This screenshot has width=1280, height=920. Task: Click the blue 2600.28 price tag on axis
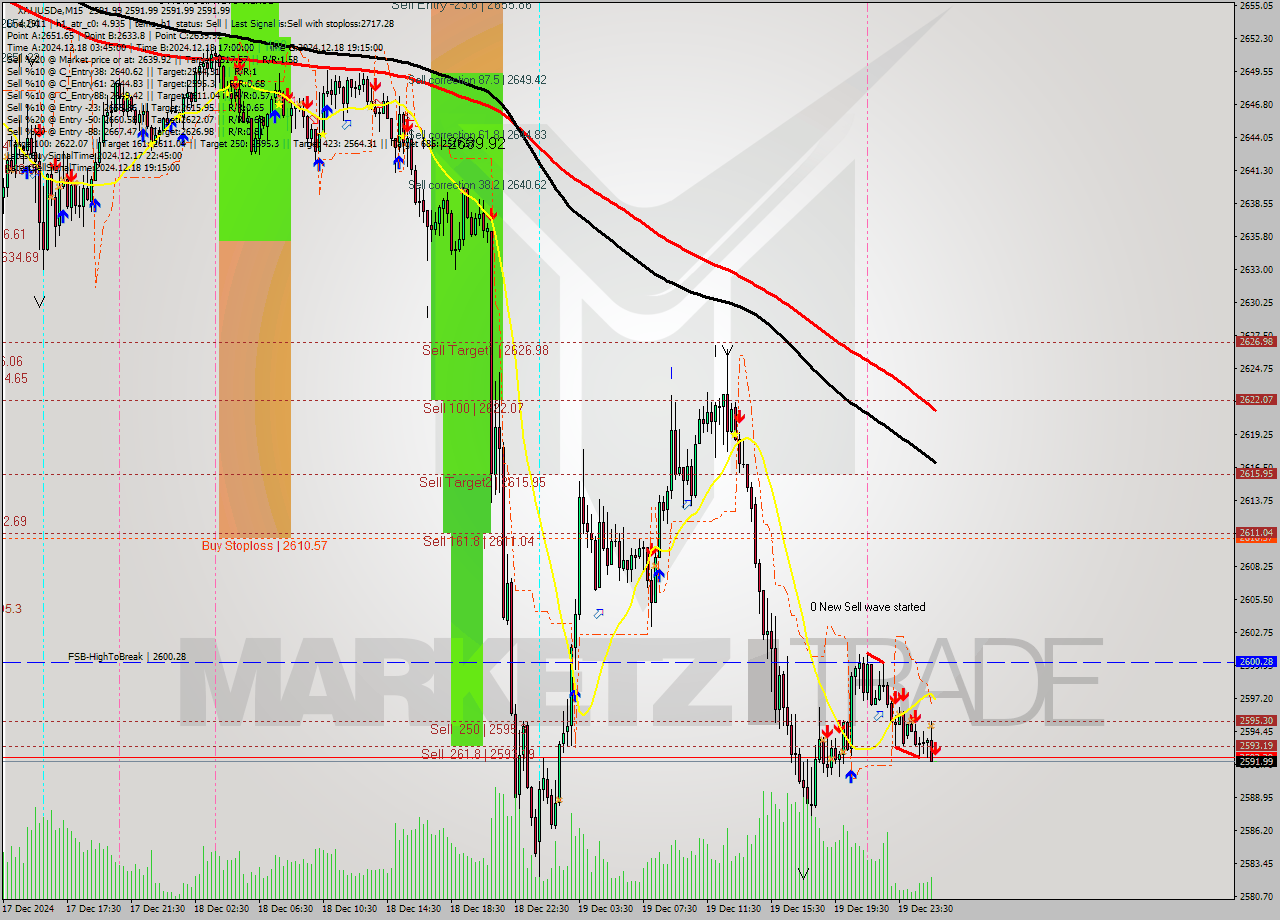pos(1256,662)
